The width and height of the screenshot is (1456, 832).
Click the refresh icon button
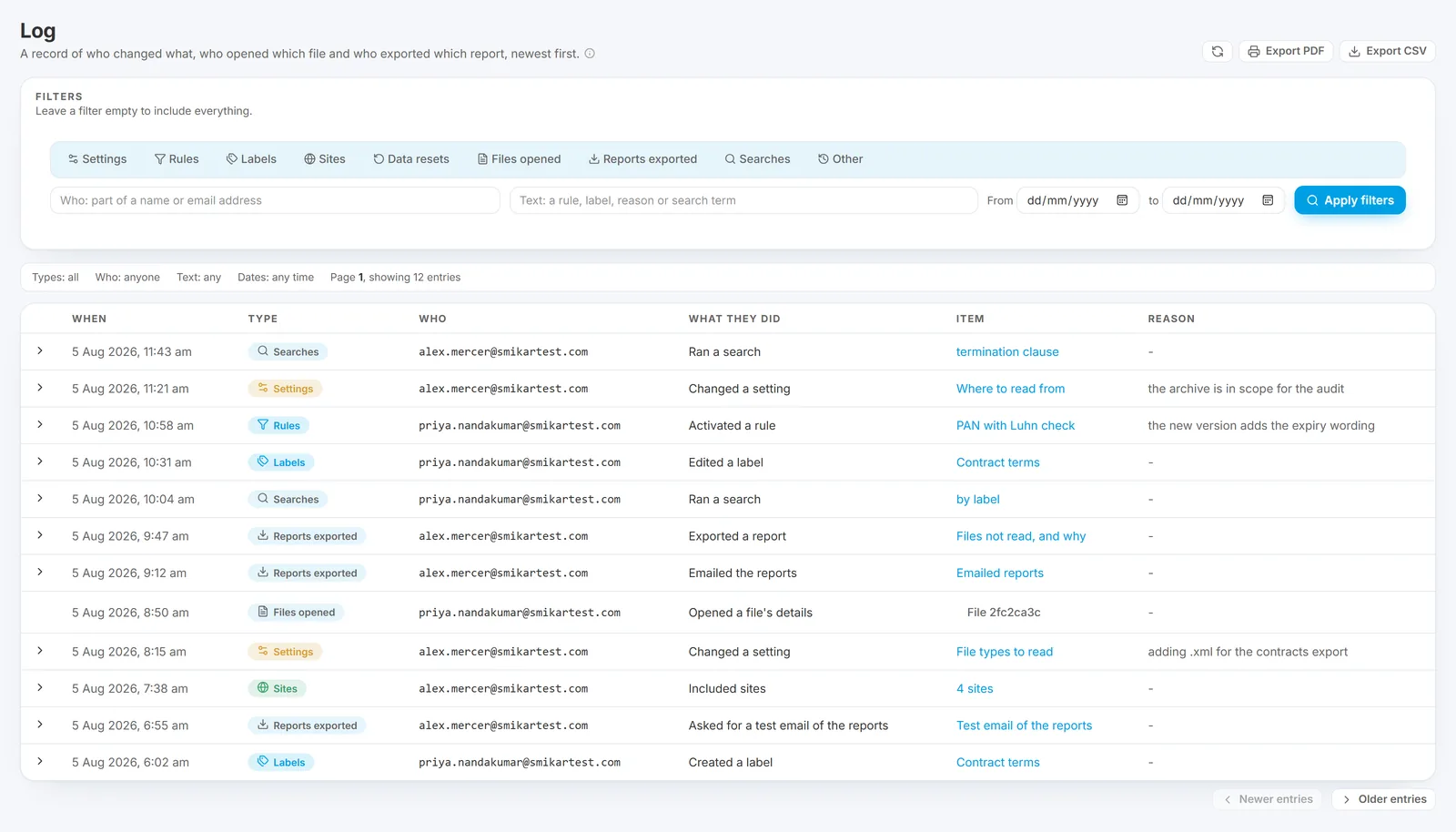click(1217, 51)
